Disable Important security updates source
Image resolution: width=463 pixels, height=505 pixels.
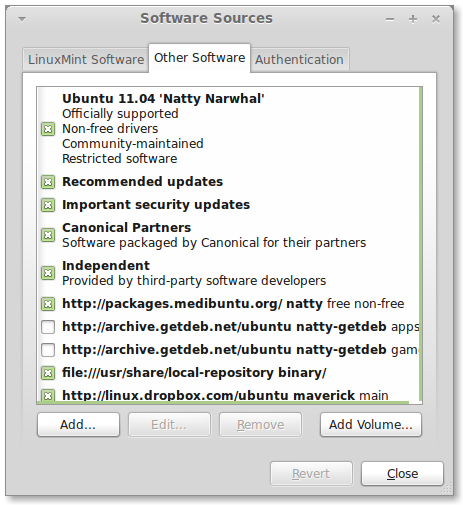(48, 205)
